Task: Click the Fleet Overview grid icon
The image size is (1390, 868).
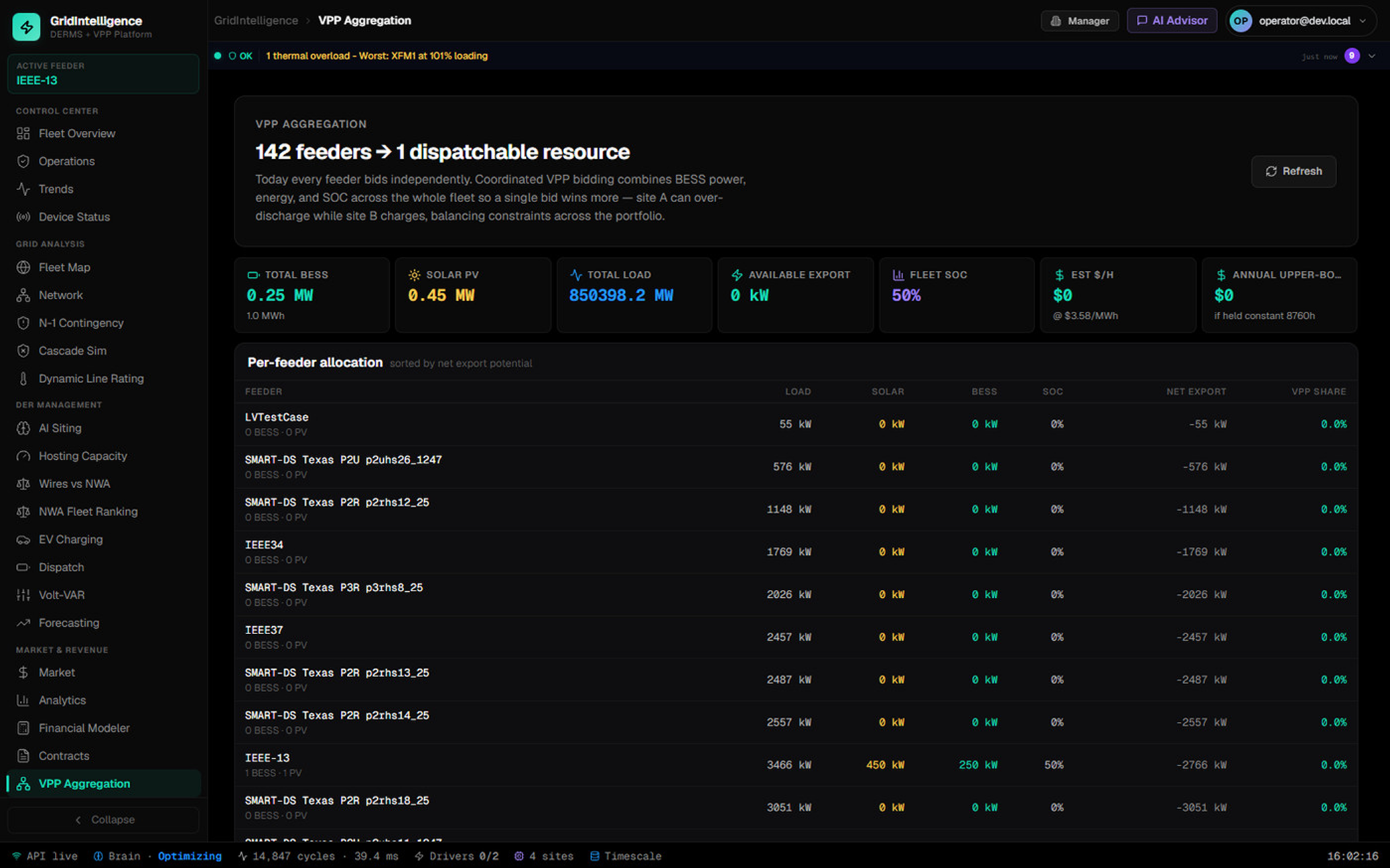Action: pos(23,133)
